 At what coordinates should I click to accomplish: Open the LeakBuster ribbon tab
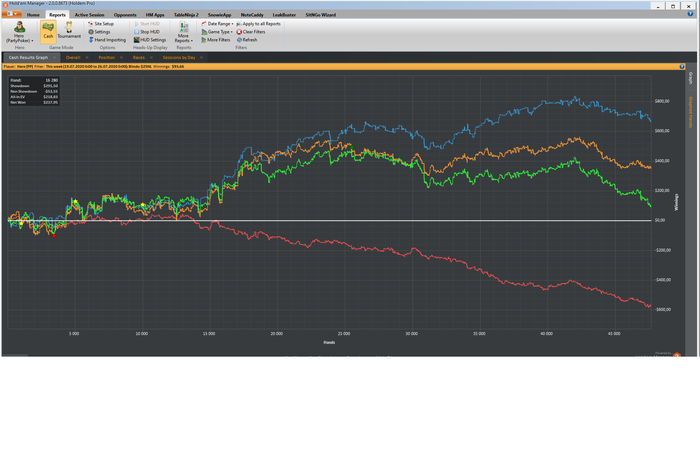coord(284,15)
